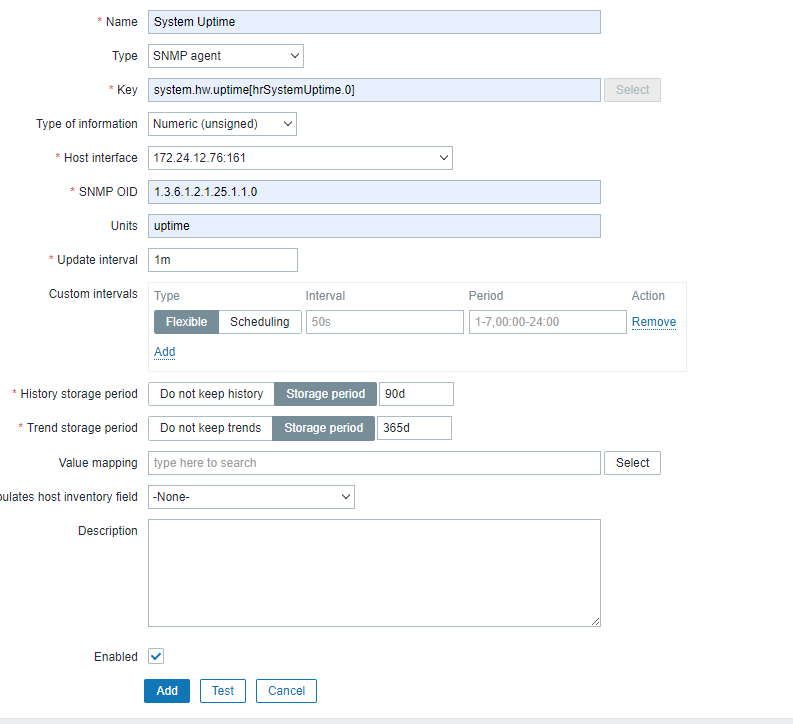The image size is (793, 724).
Task: Click the Value mapping search field
Action: pos(374,463)
